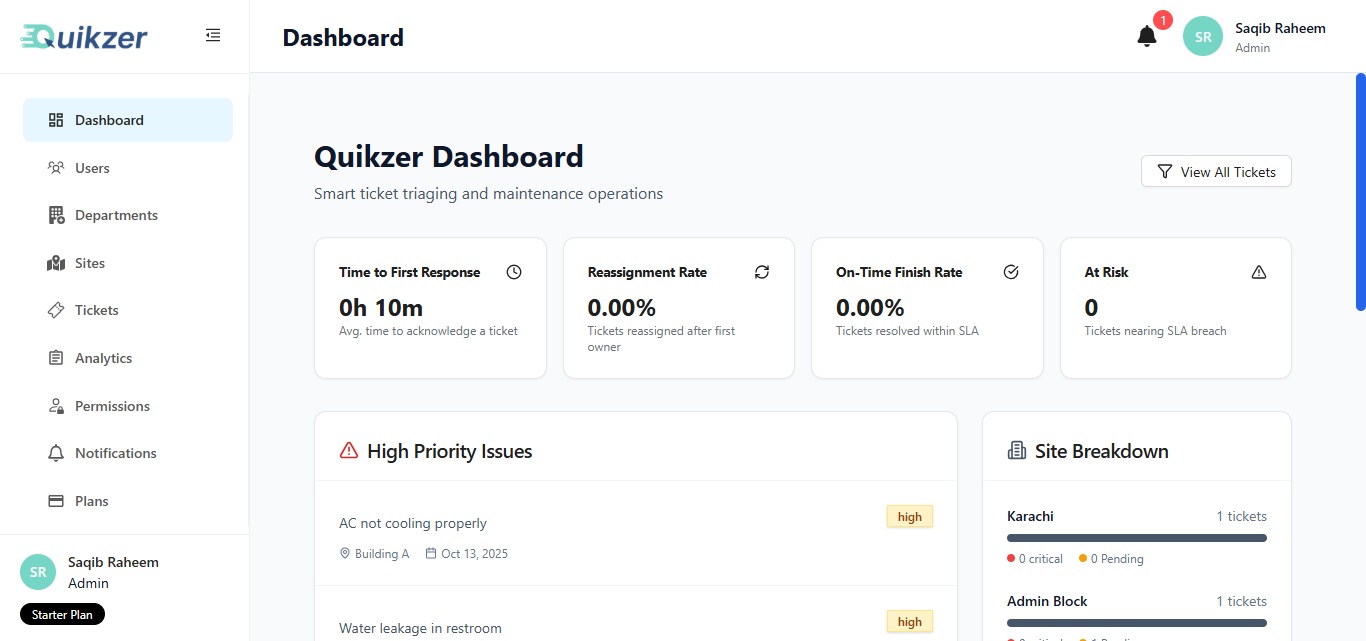Viewport: 1366px width, 641px height.
Task: Click the check-circle icon on On-Time Finish Rate
Action: tap(1011, 272)
